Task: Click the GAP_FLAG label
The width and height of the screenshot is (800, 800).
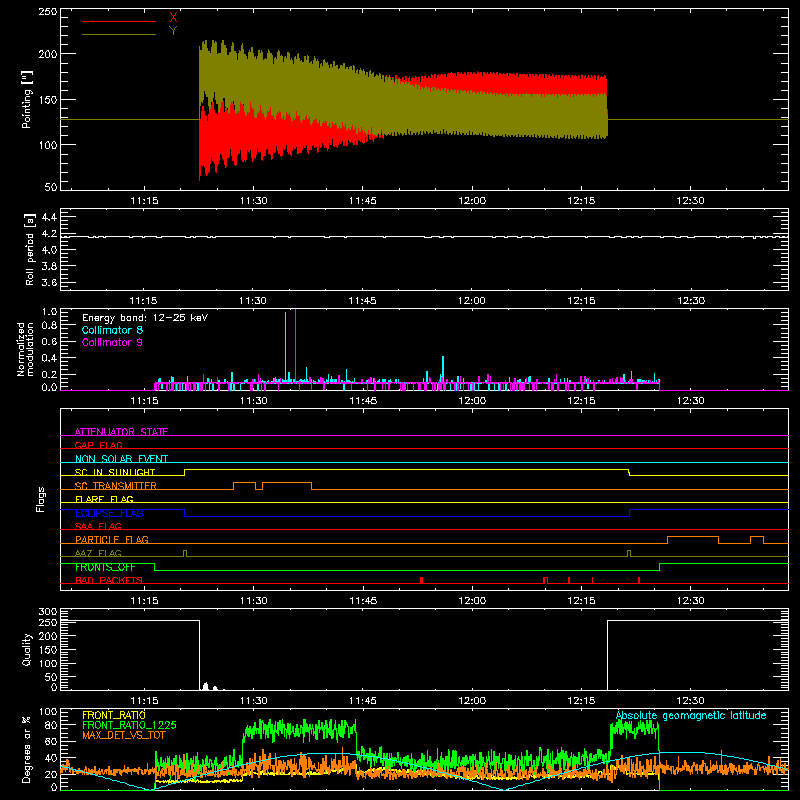Action: click(98, 445)
